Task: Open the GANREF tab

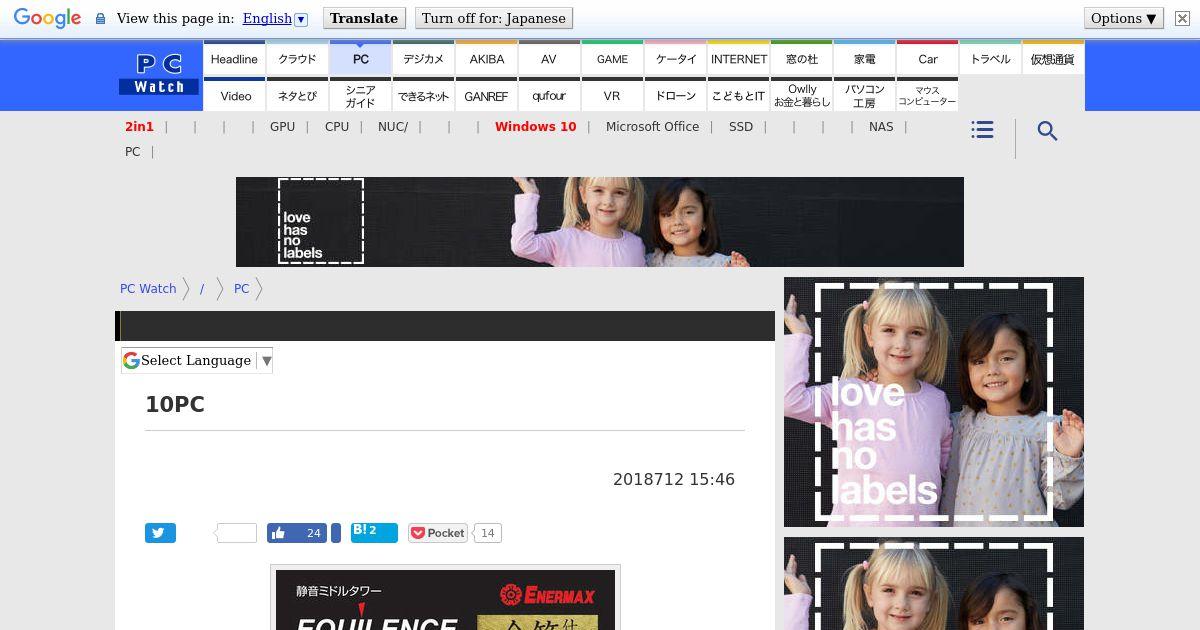Action: pyautogui.click(x=486, y=95)
